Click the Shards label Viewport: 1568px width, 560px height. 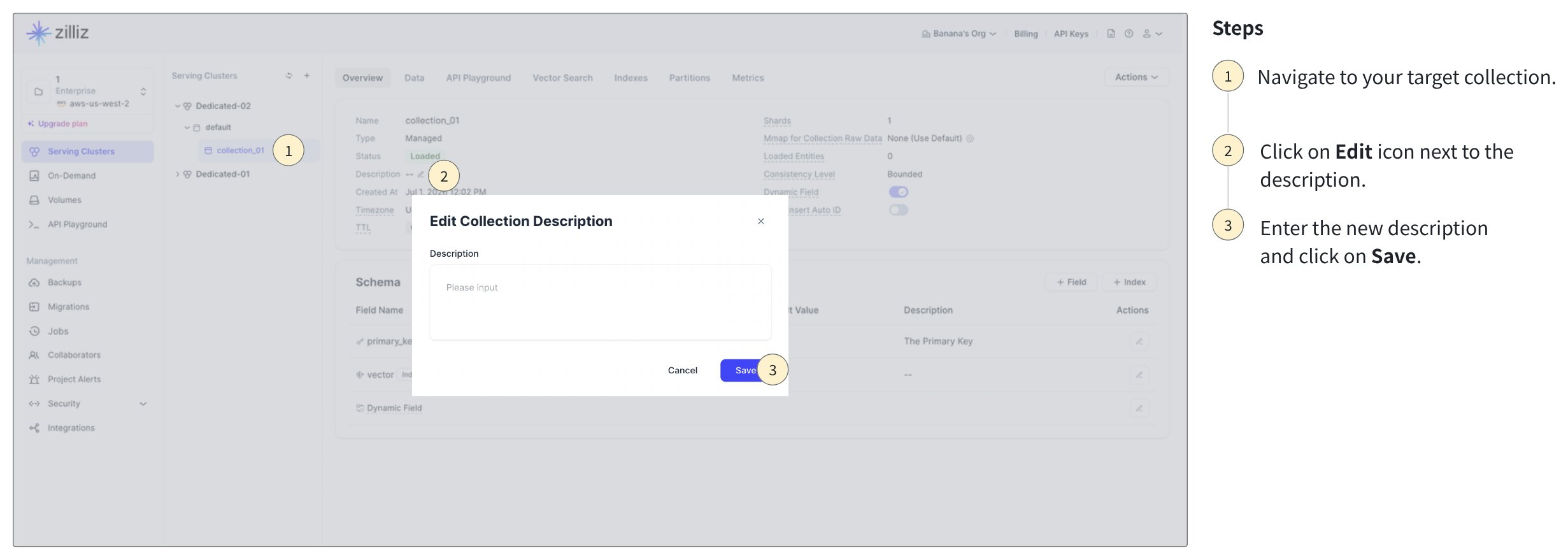(x=777, y=120)
